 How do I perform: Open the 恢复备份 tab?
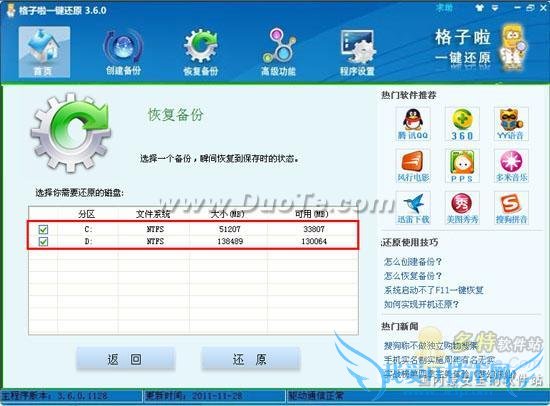(x=201, y=53)
